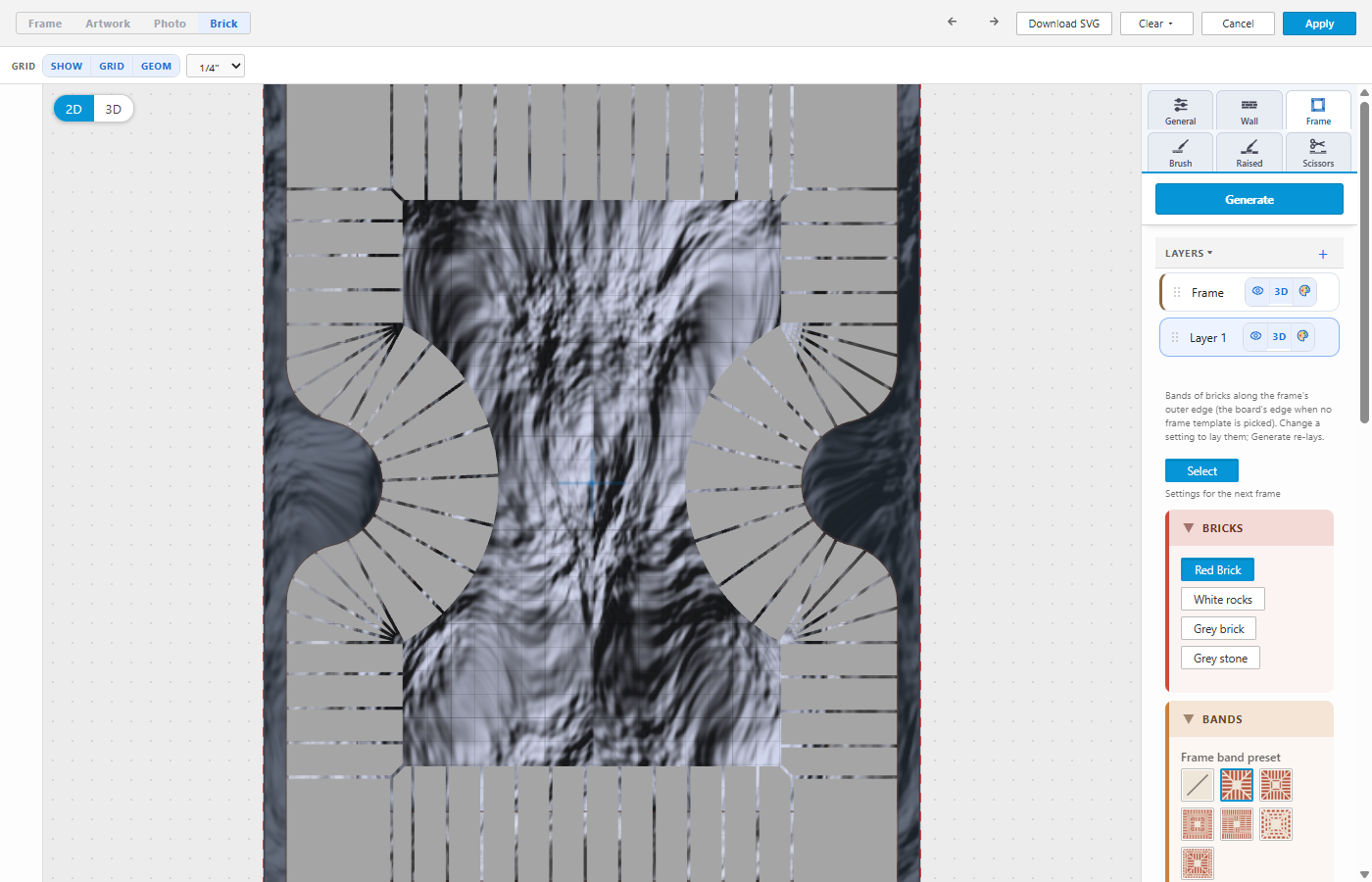1372x882 pixels.
Task: Select the Frame tool panel
Action: point(1318,111)
